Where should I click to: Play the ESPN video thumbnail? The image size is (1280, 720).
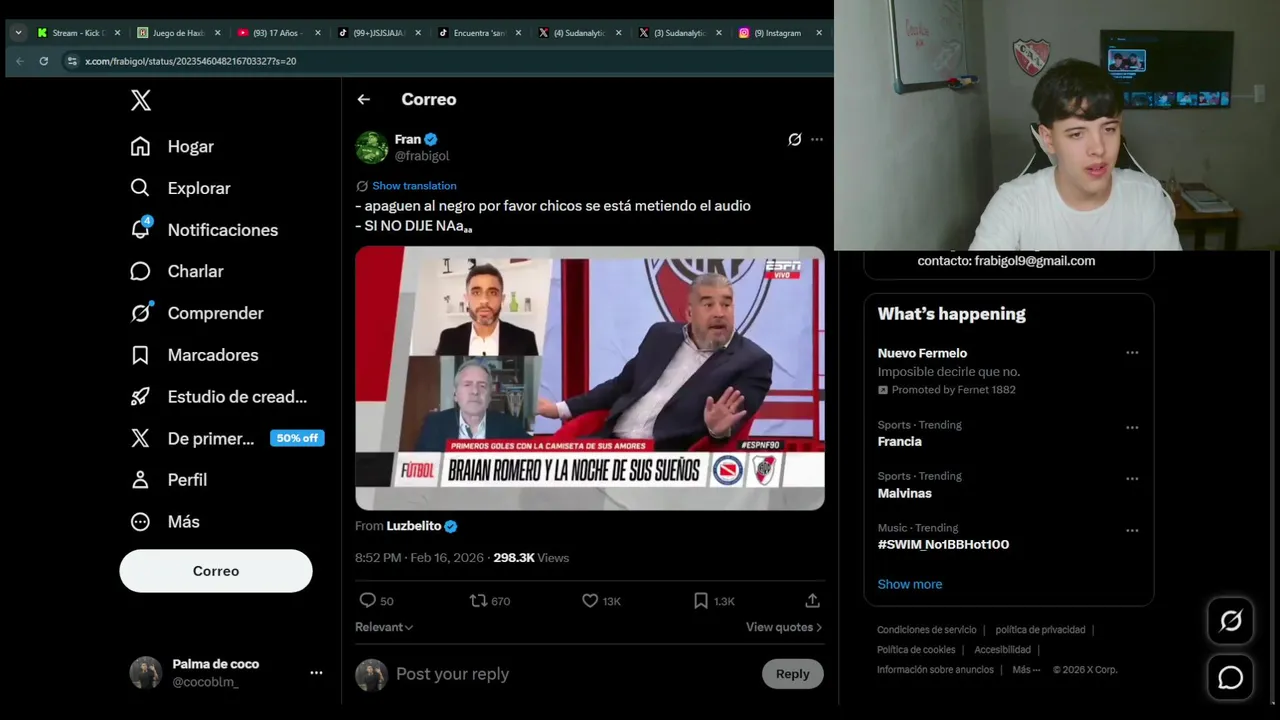pyautogui.click(x=590, y=378)
